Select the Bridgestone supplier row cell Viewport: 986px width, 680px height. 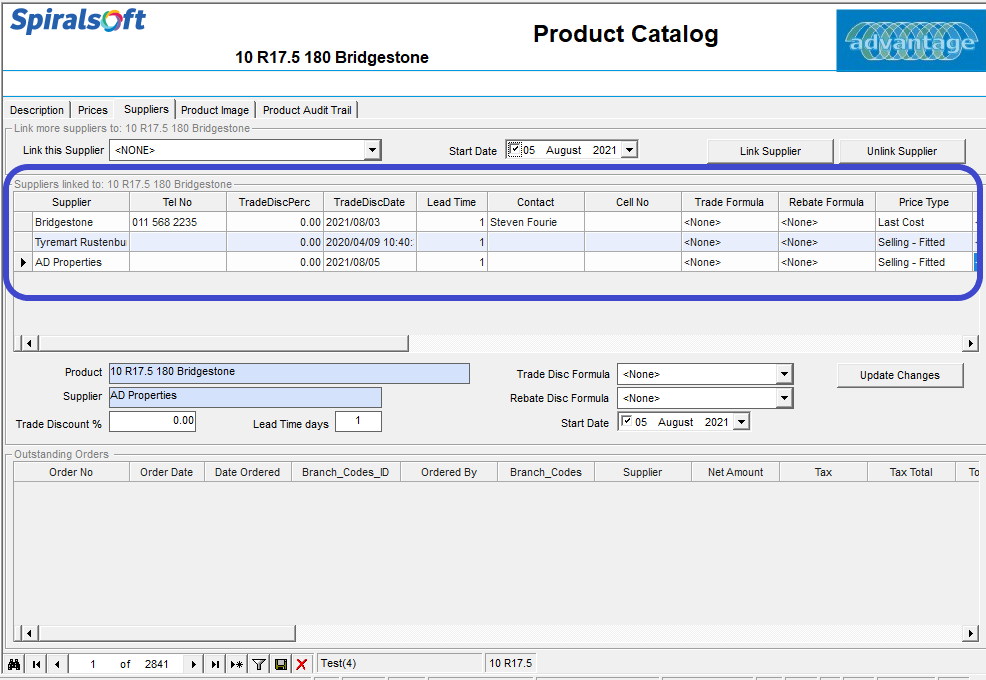pos(81,222)
